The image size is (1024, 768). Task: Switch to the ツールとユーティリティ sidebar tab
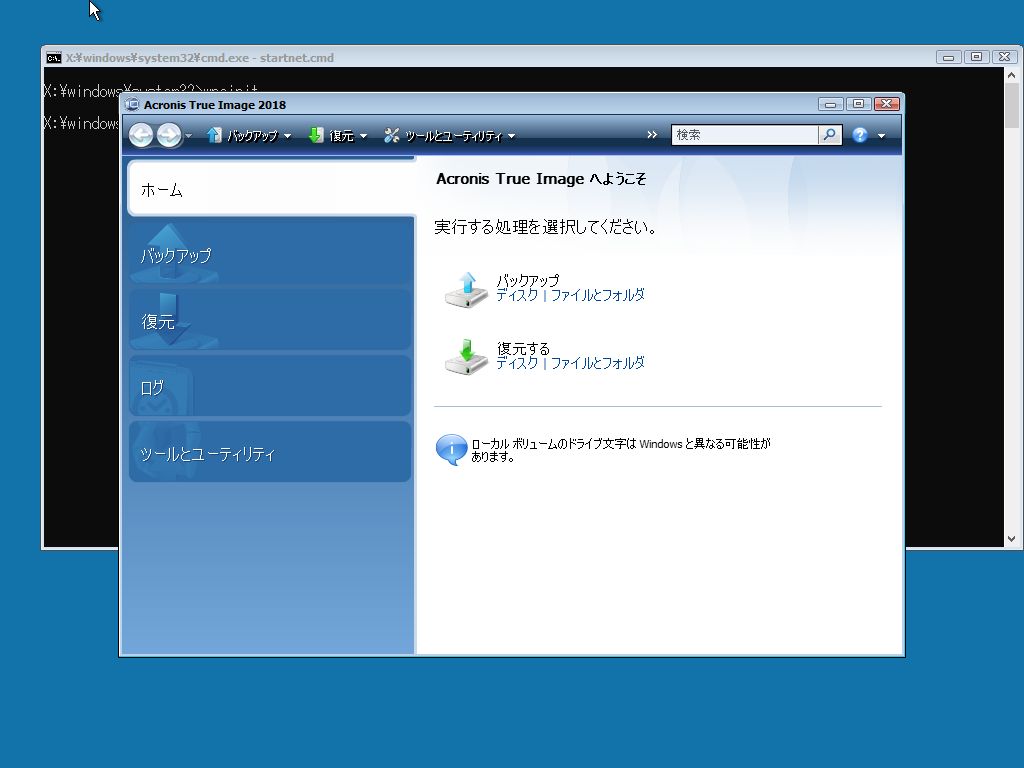point(270,453)
